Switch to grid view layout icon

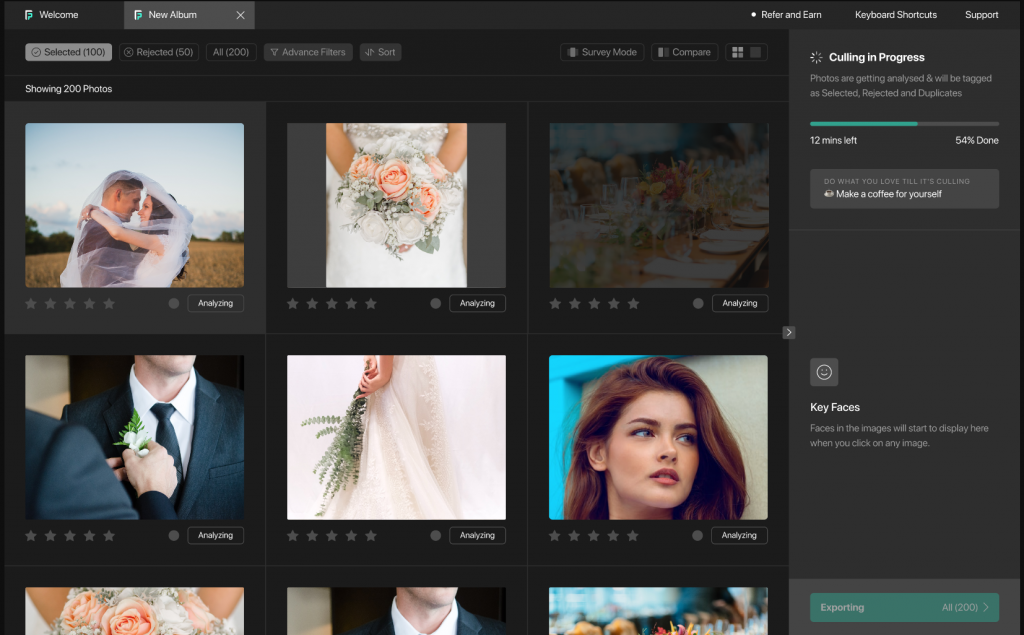pos(737,52)
